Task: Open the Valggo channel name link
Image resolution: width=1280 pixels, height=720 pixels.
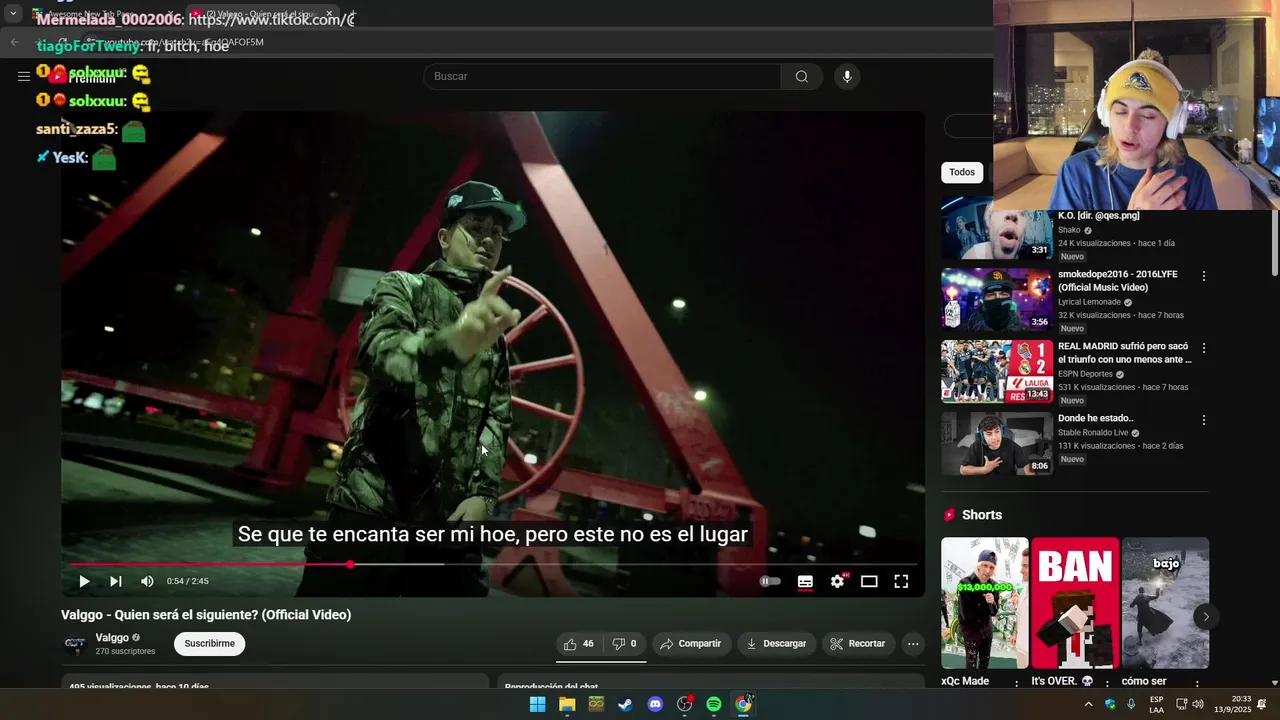Action: [112, 638]
